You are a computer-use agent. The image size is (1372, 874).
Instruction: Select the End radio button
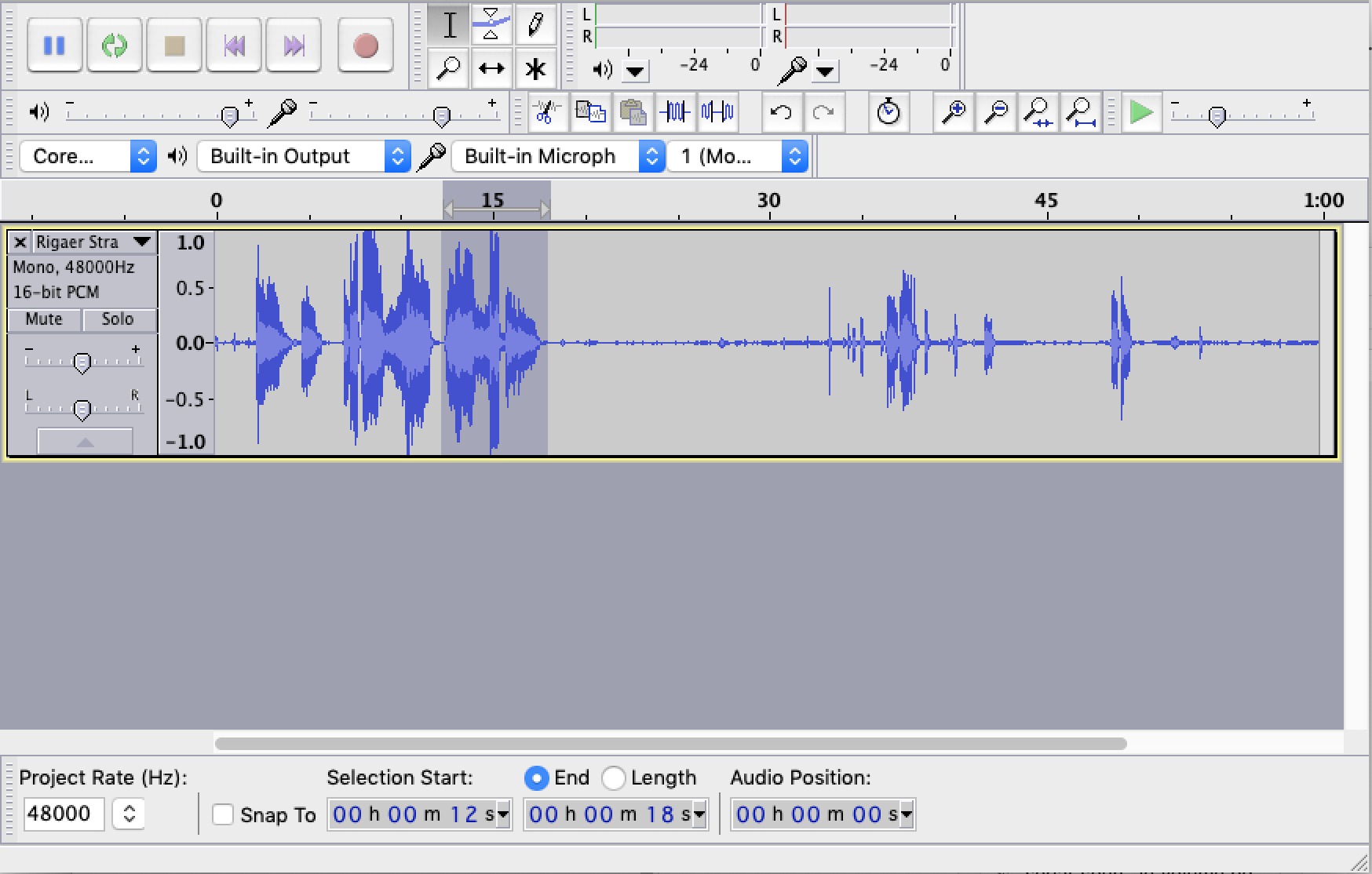pos(536,777)
